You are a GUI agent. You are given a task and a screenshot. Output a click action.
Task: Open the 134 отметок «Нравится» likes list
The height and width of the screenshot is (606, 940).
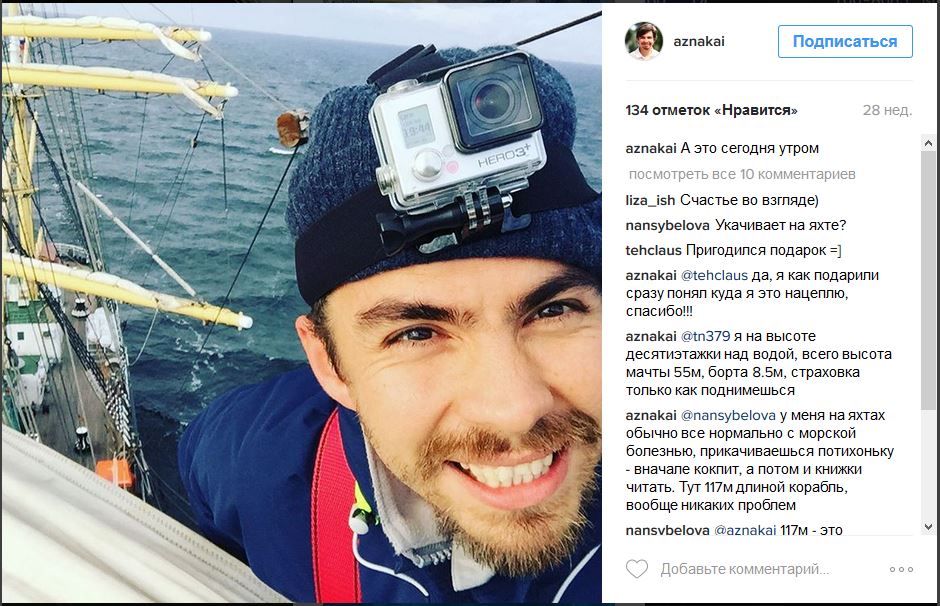711,110
